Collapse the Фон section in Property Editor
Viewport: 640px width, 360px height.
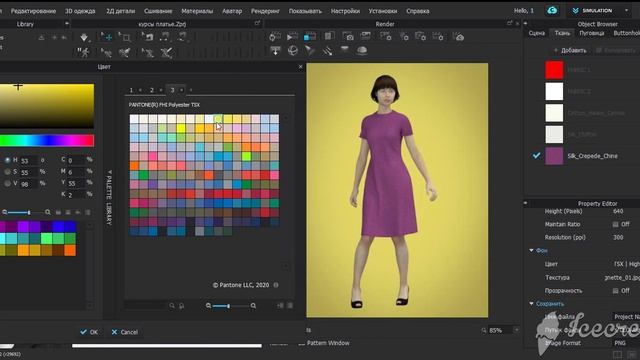[x=531, y=250]
